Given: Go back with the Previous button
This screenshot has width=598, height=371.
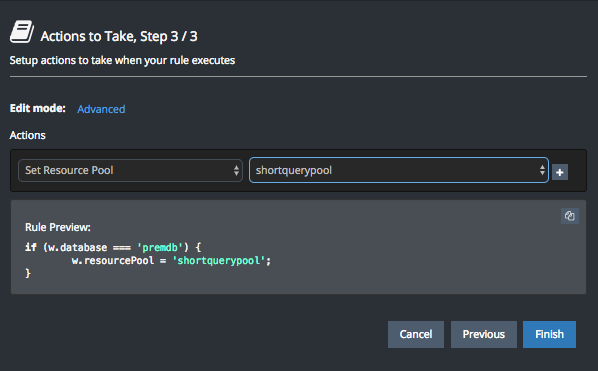Looking at the screenshot, I should [x=484, y=334].
